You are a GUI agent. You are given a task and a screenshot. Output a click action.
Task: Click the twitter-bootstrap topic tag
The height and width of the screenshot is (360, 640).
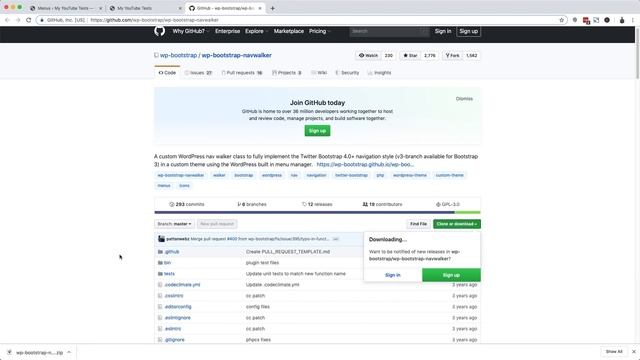(351, 175)
